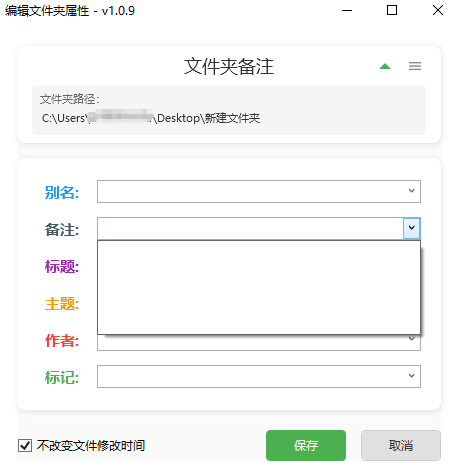This screenshot has height=475, width=459.
Task: Click the 别名 label
Action: click(x=62, y=192)
